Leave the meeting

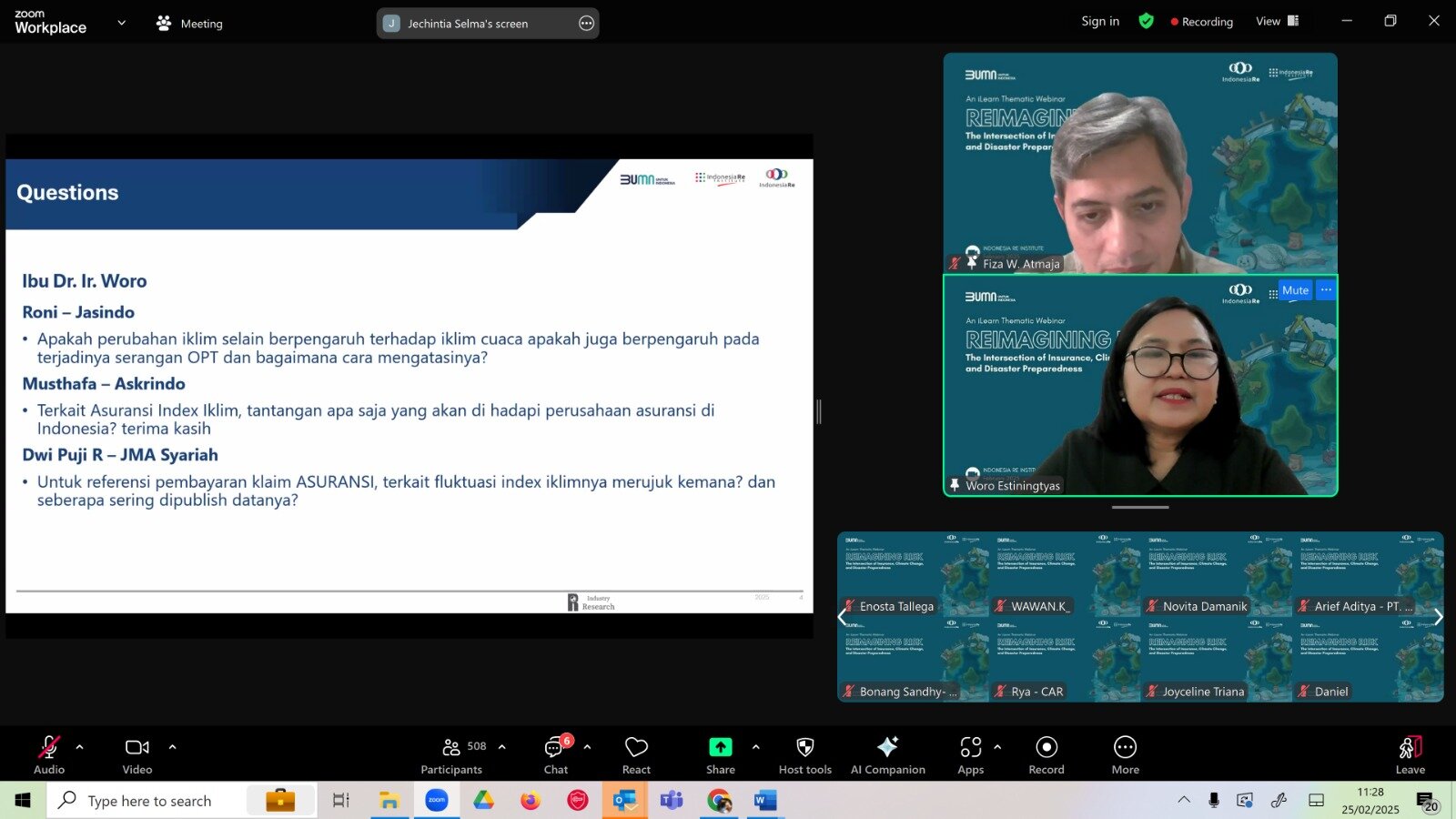click(1410, 754)
